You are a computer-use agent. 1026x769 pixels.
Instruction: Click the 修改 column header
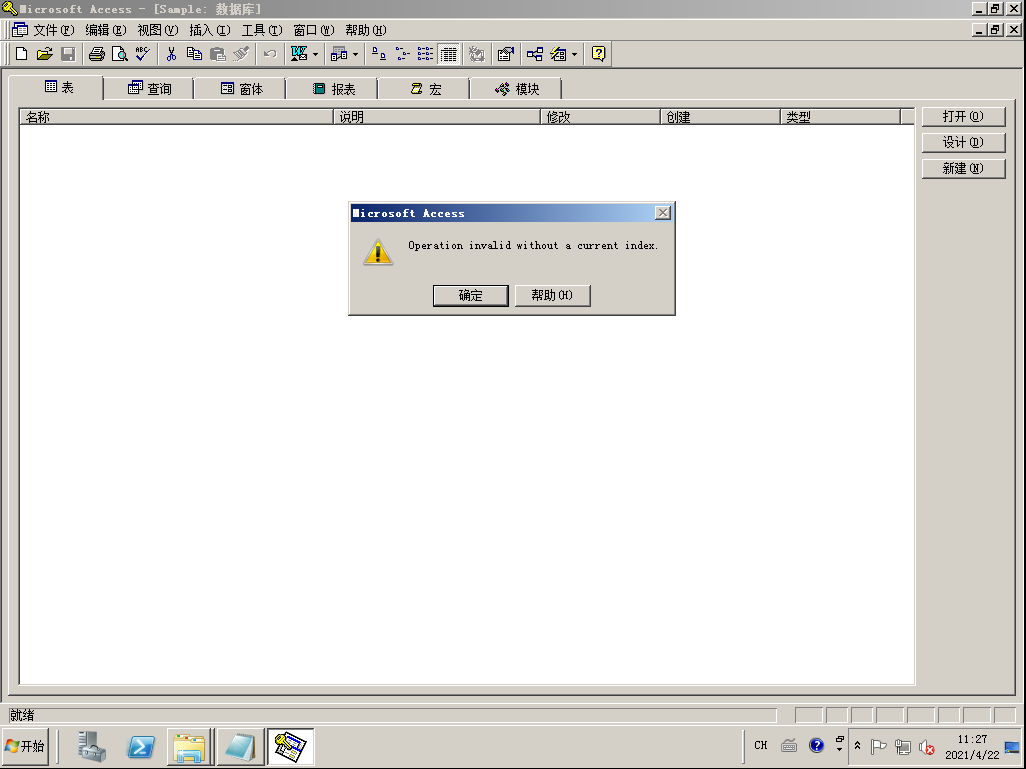point(601,116)
